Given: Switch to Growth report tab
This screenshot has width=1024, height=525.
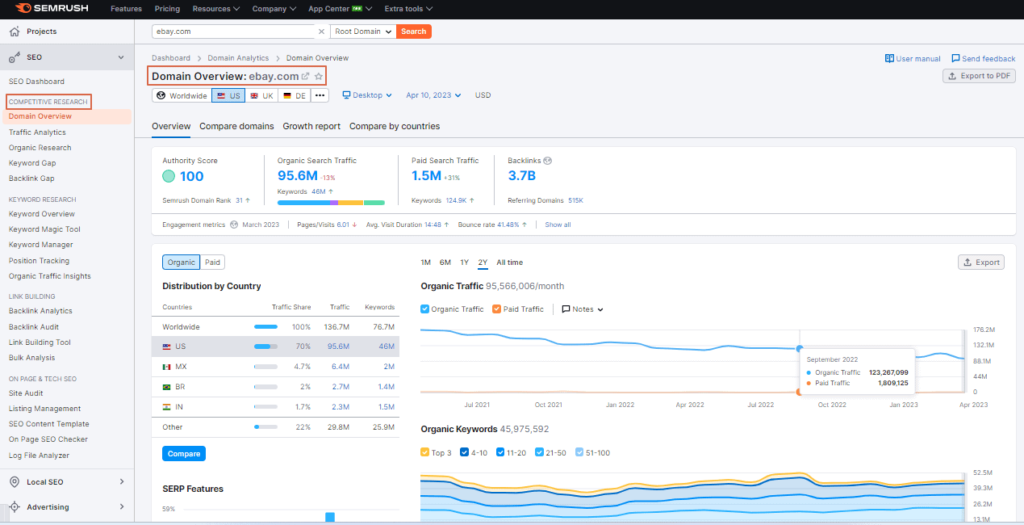Looking at the screenshot, I should point(312,126).
